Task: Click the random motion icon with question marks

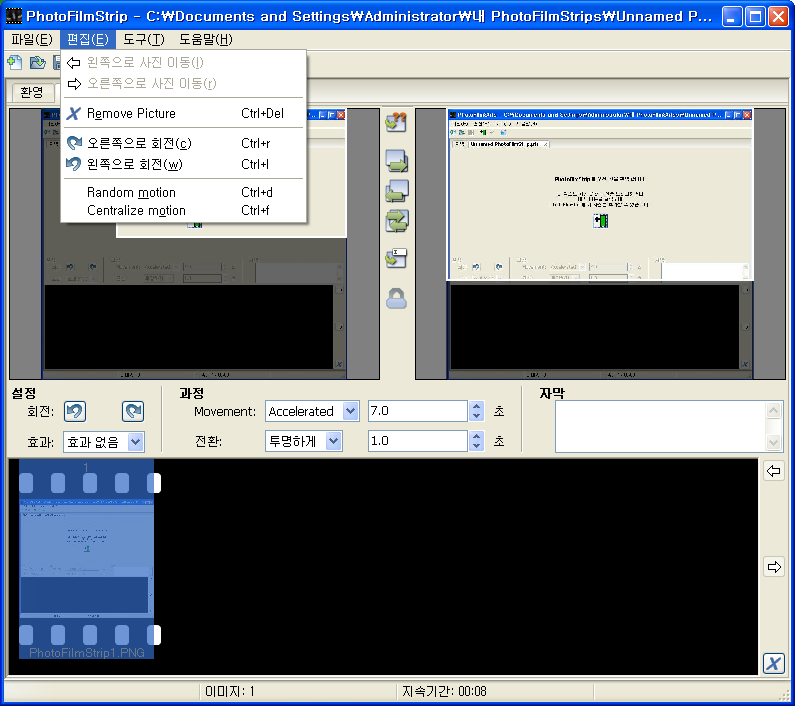Action: 396,122
